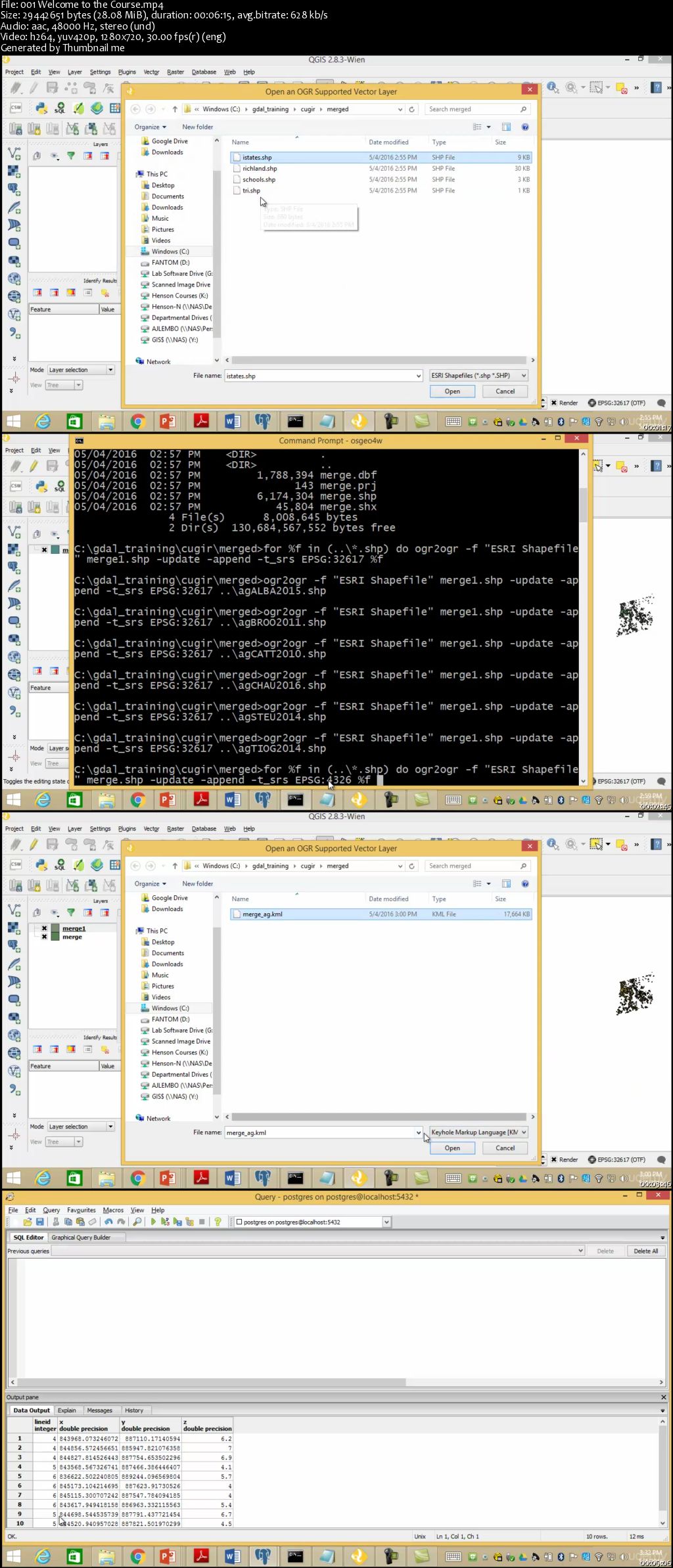This screenshot has width=673, height=1568.
Task: Click New folder in the merge_ag.kml dialog
Action: 198,884
